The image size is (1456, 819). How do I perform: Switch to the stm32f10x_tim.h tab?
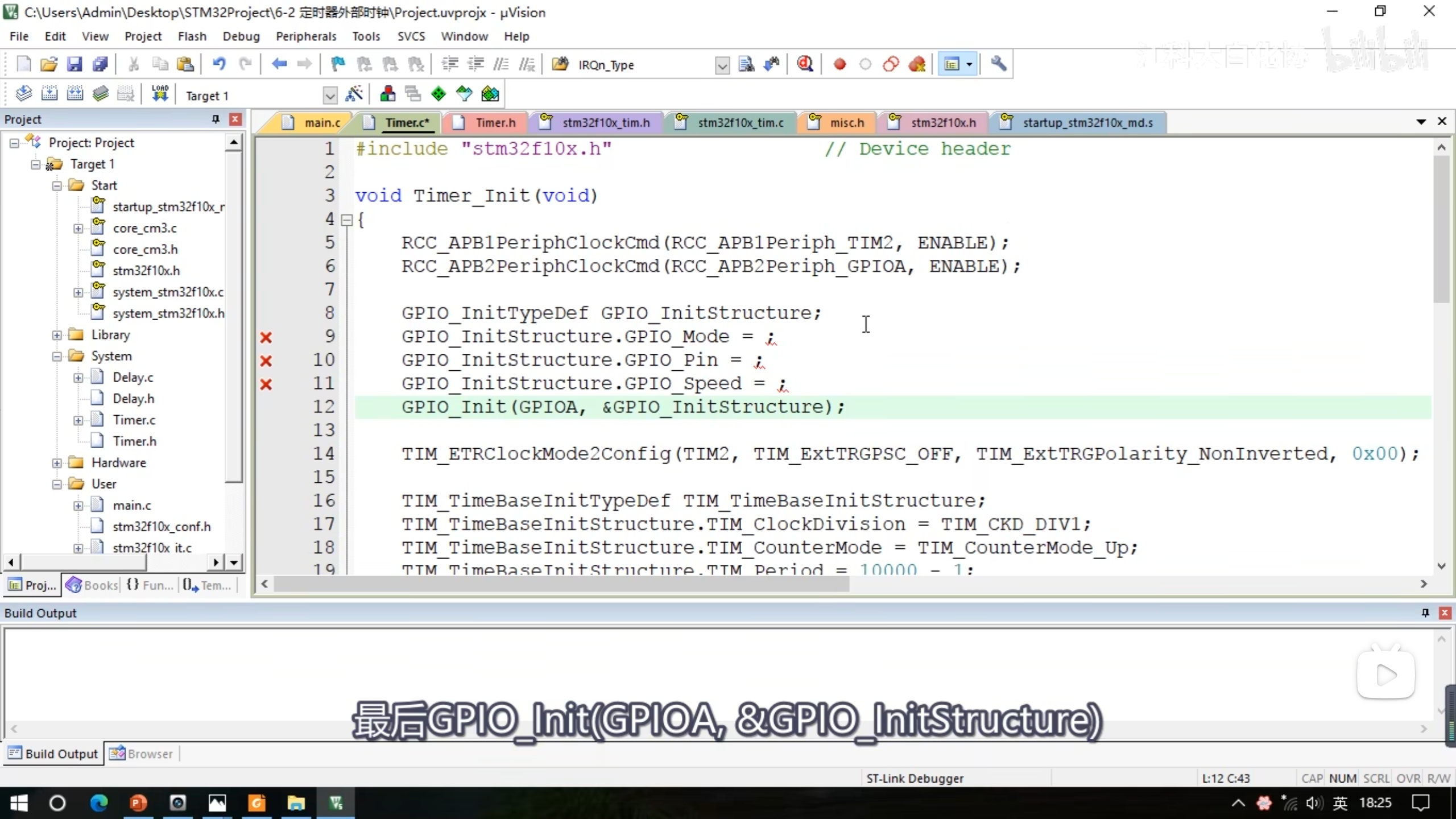[605, 123]
